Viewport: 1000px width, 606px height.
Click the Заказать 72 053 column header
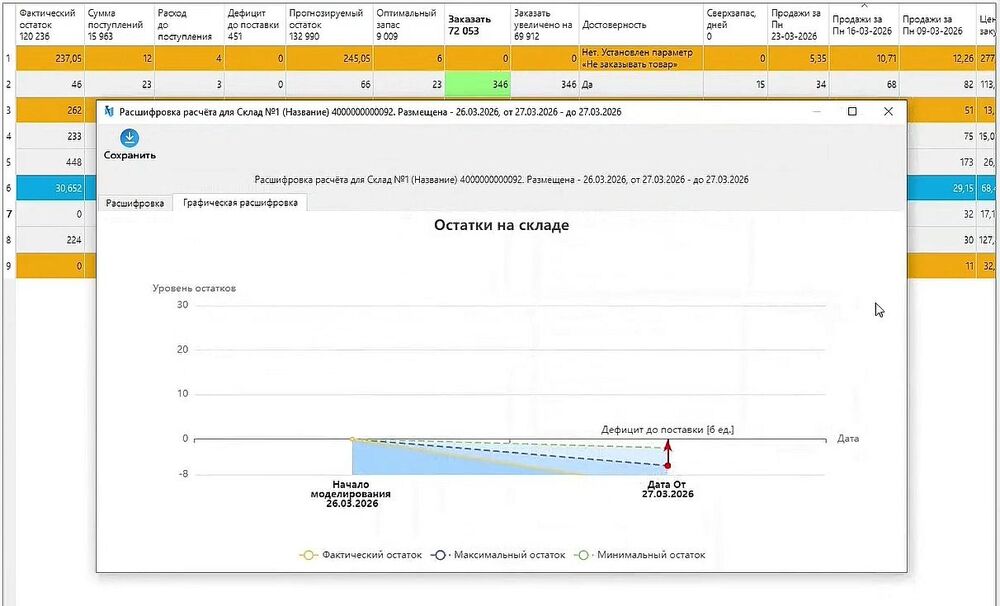[x=477, y=24]
